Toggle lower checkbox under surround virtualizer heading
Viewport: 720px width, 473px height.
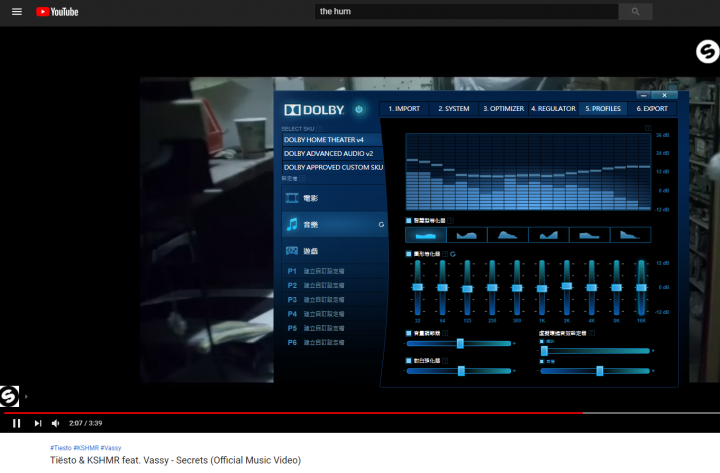tap(542, 361)
